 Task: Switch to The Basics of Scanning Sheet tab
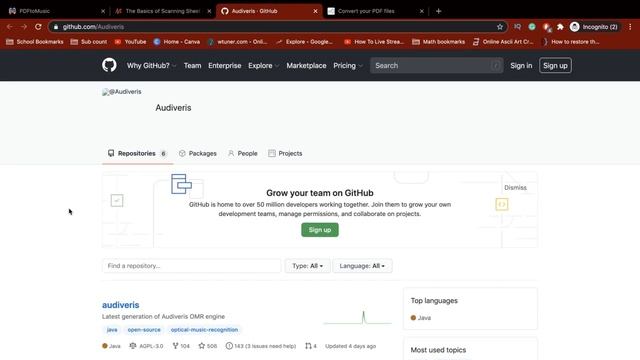coord(162,11)
